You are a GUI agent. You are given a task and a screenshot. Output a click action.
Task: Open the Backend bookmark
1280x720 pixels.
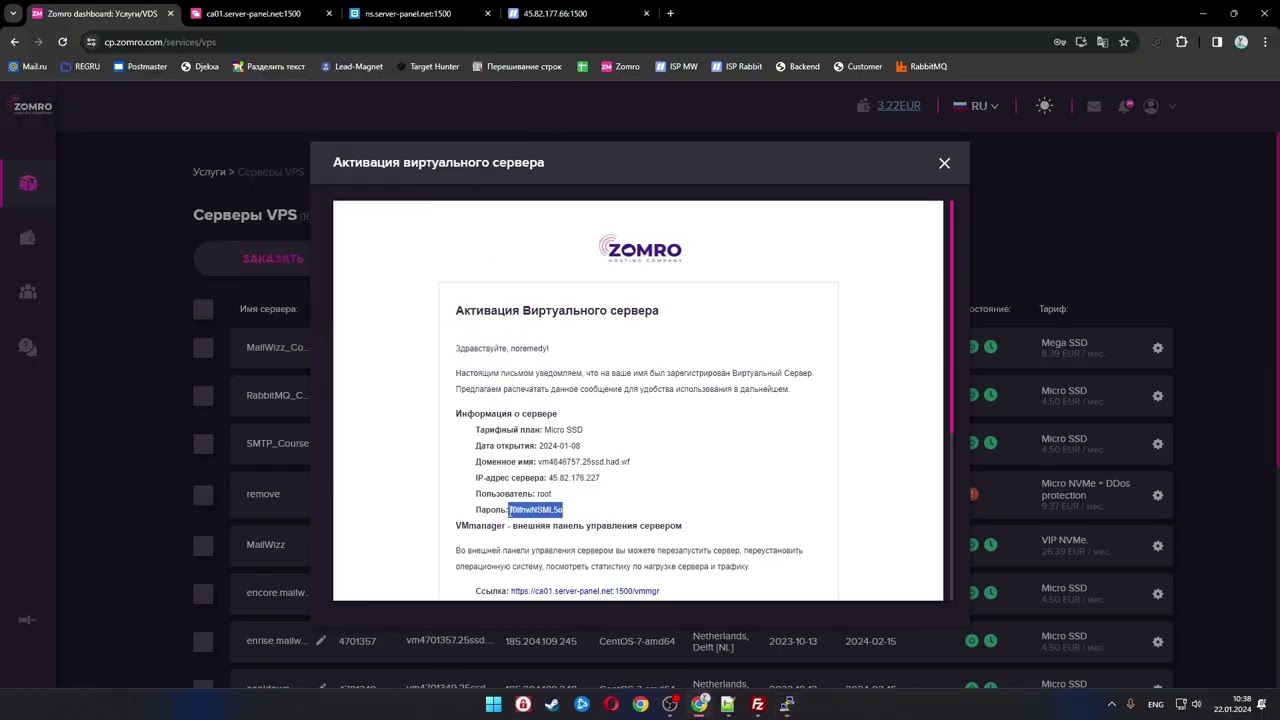[797, 67]
